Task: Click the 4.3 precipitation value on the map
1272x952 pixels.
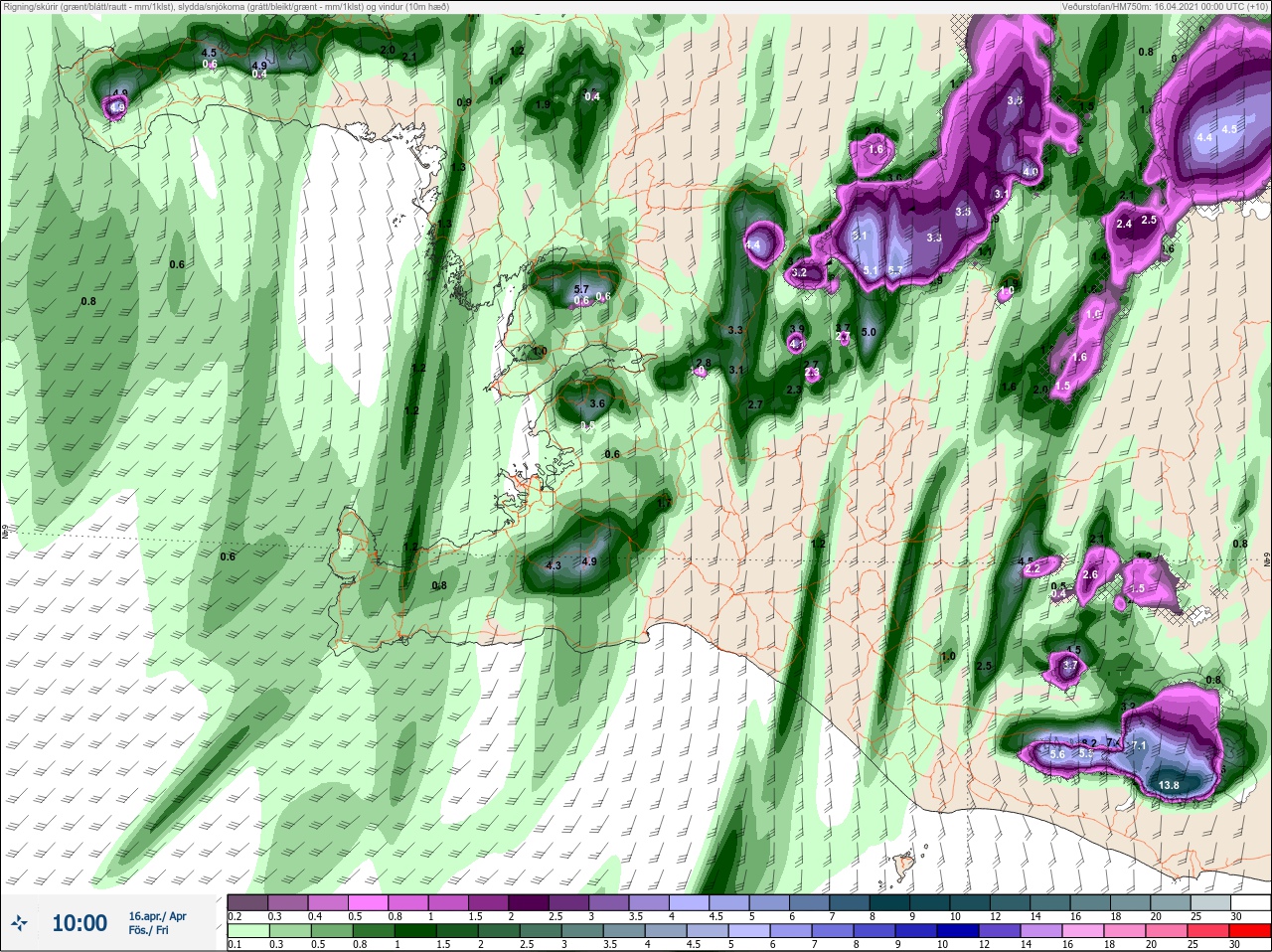Action: pyautogui.click(x=554, y=565)
